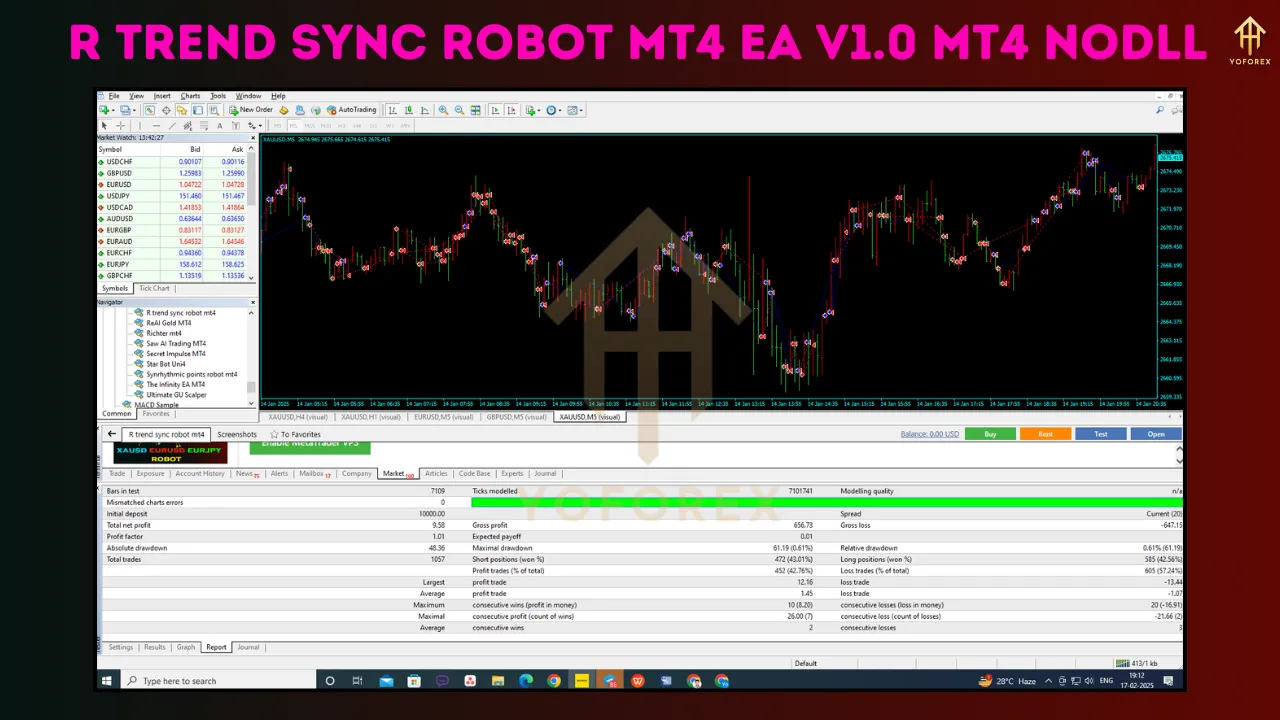Select the horizontal line drawing tool
This screenshot has height=720, width=1280.
(156, 126)
